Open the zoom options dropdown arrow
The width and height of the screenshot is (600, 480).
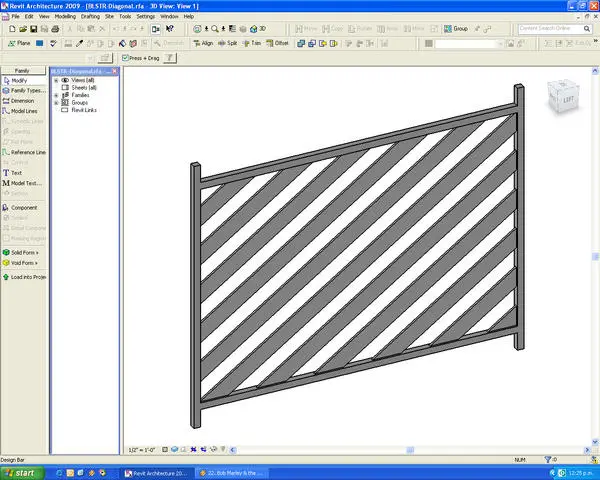(223, 29)
